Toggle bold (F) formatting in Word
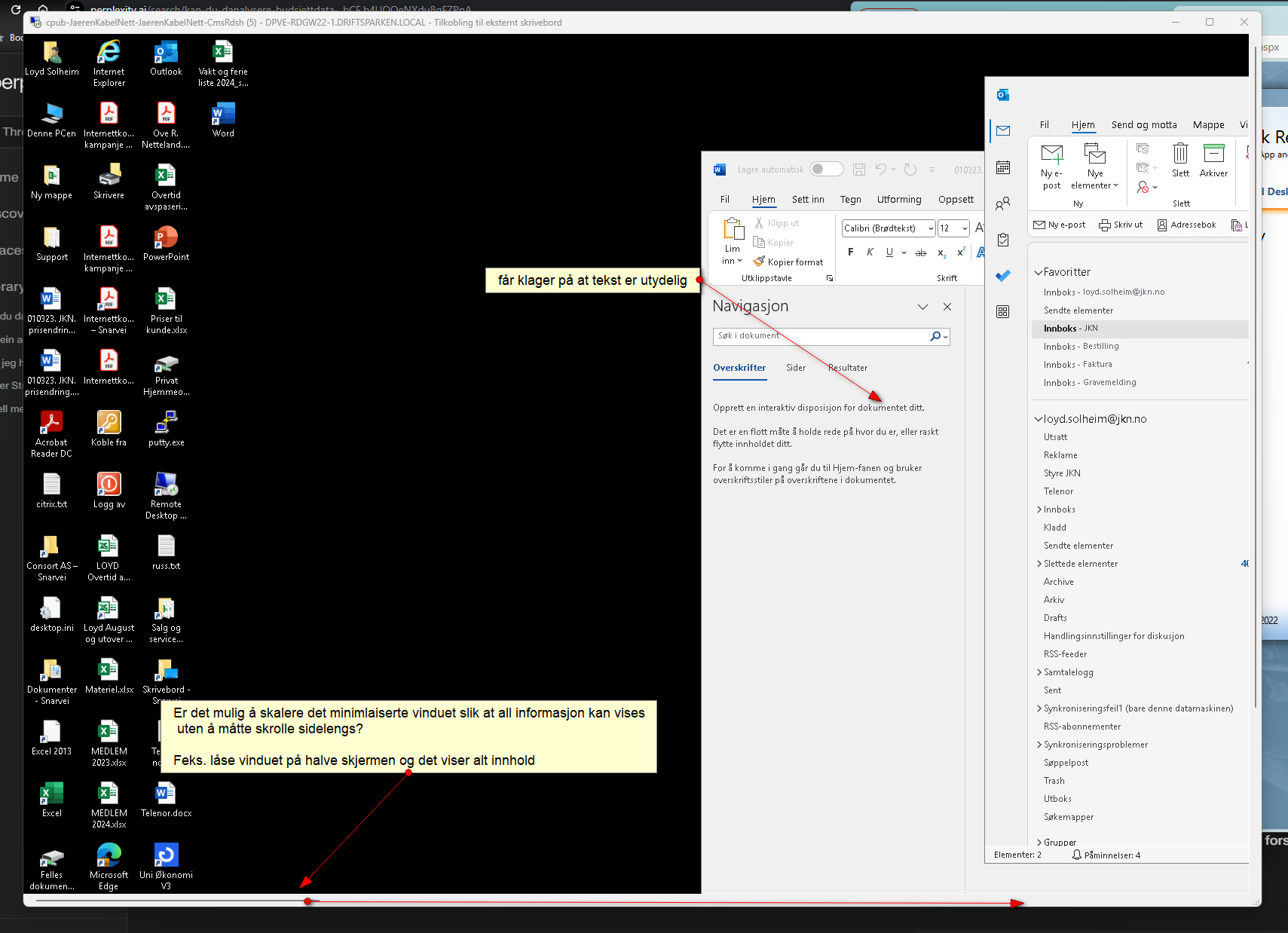The image size is (1288, 933). pyautogui.click(x=850, y=252)
